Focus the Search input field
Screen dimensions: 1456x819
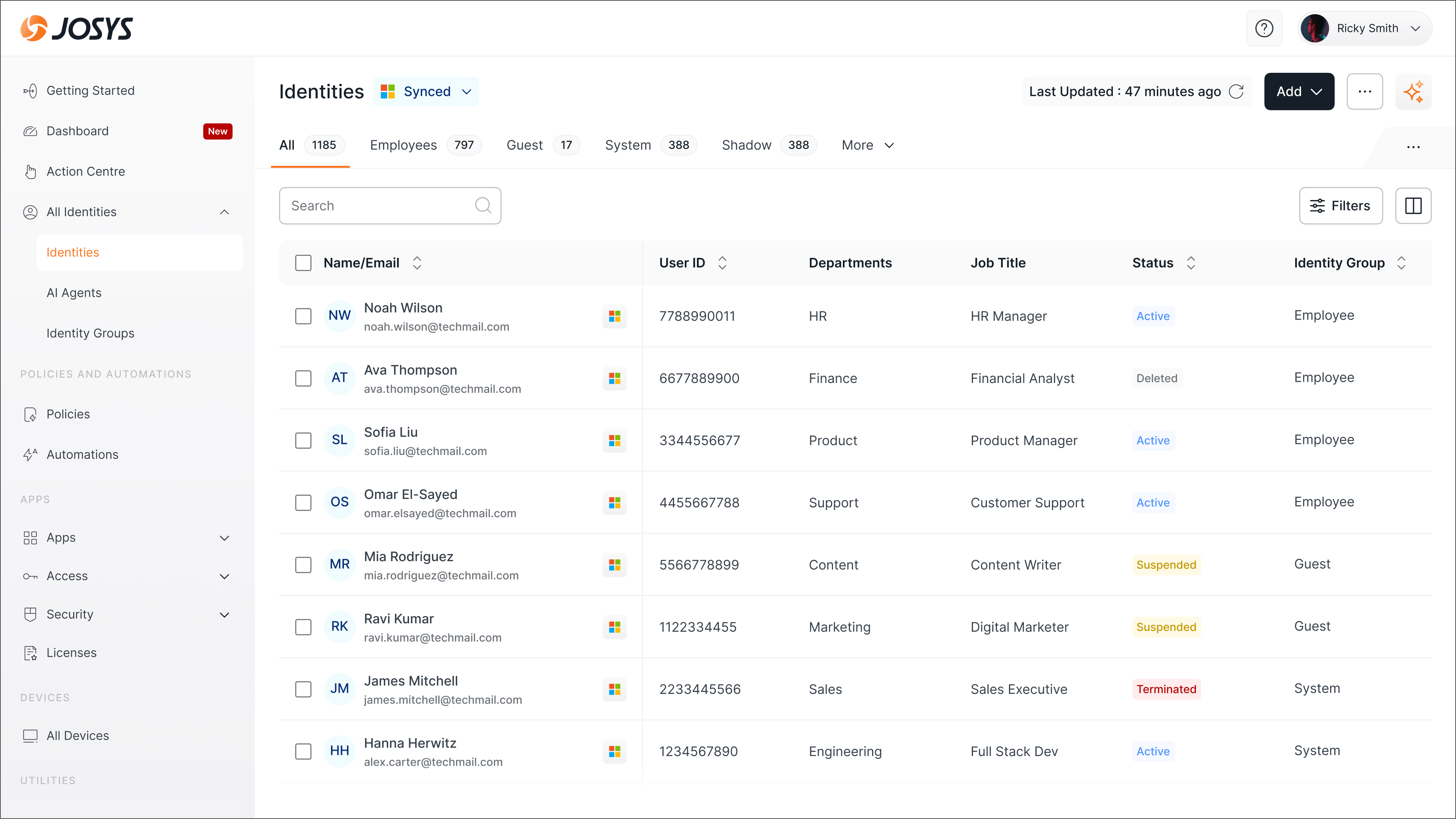[x=390, y=206]
